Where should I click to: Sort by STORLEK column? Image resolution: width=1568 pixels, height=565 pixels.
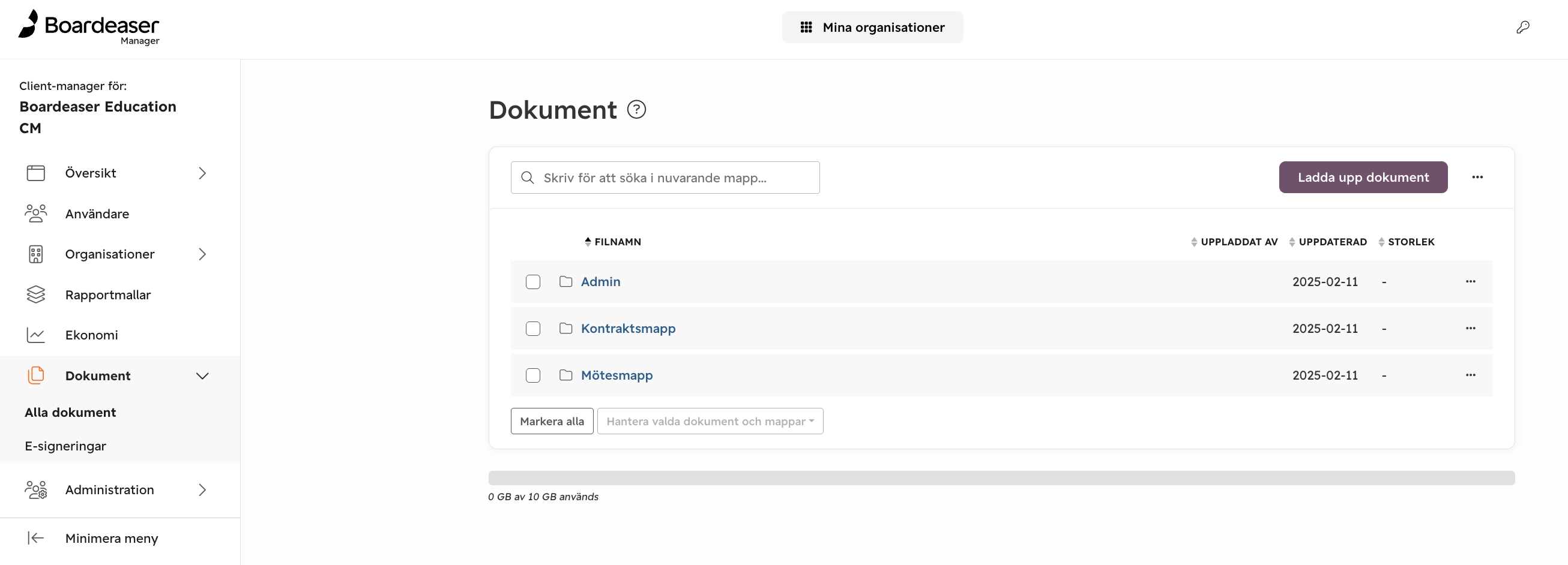point(1406,242)
